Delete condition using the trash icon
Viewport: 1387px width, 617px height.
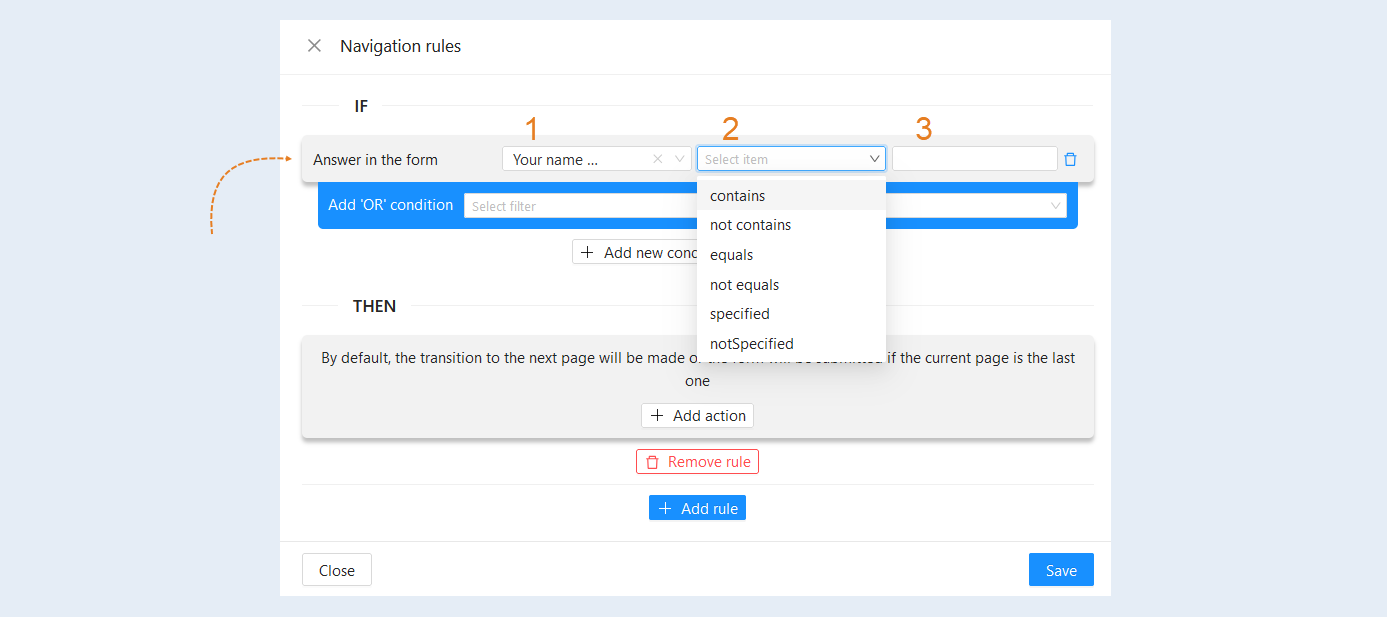[1070, 159]
